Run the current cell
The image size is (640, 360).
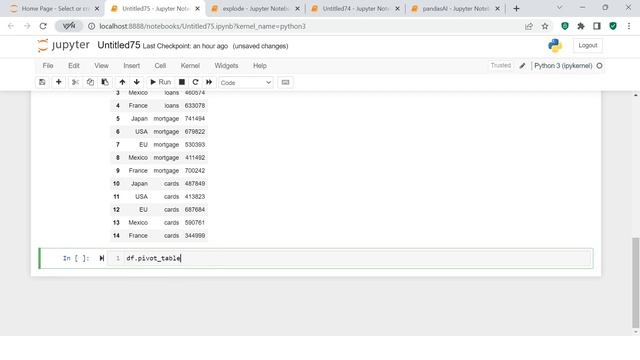coord(160,82)
